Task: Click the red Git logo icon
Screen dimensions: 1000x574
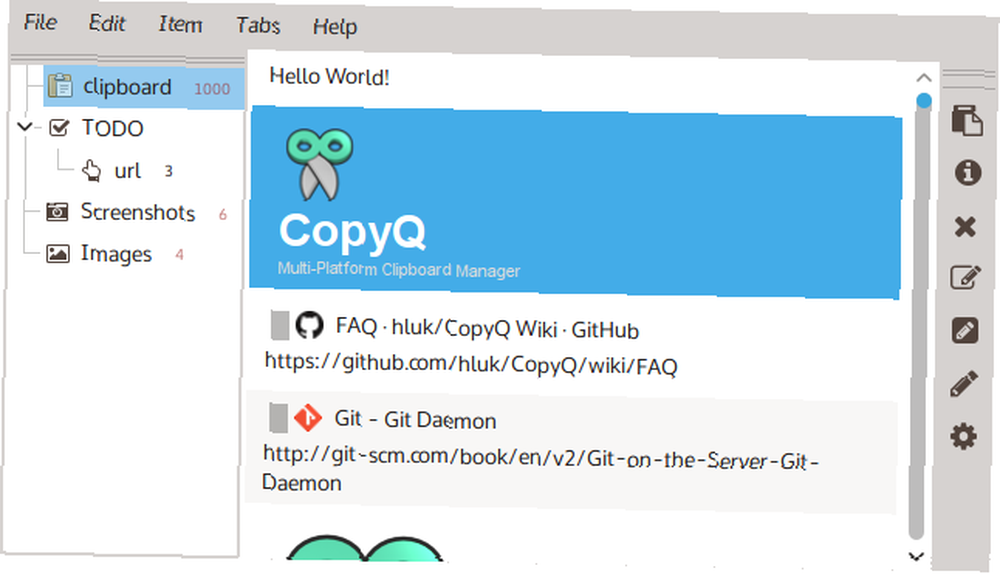Action: tap(307, 418)
